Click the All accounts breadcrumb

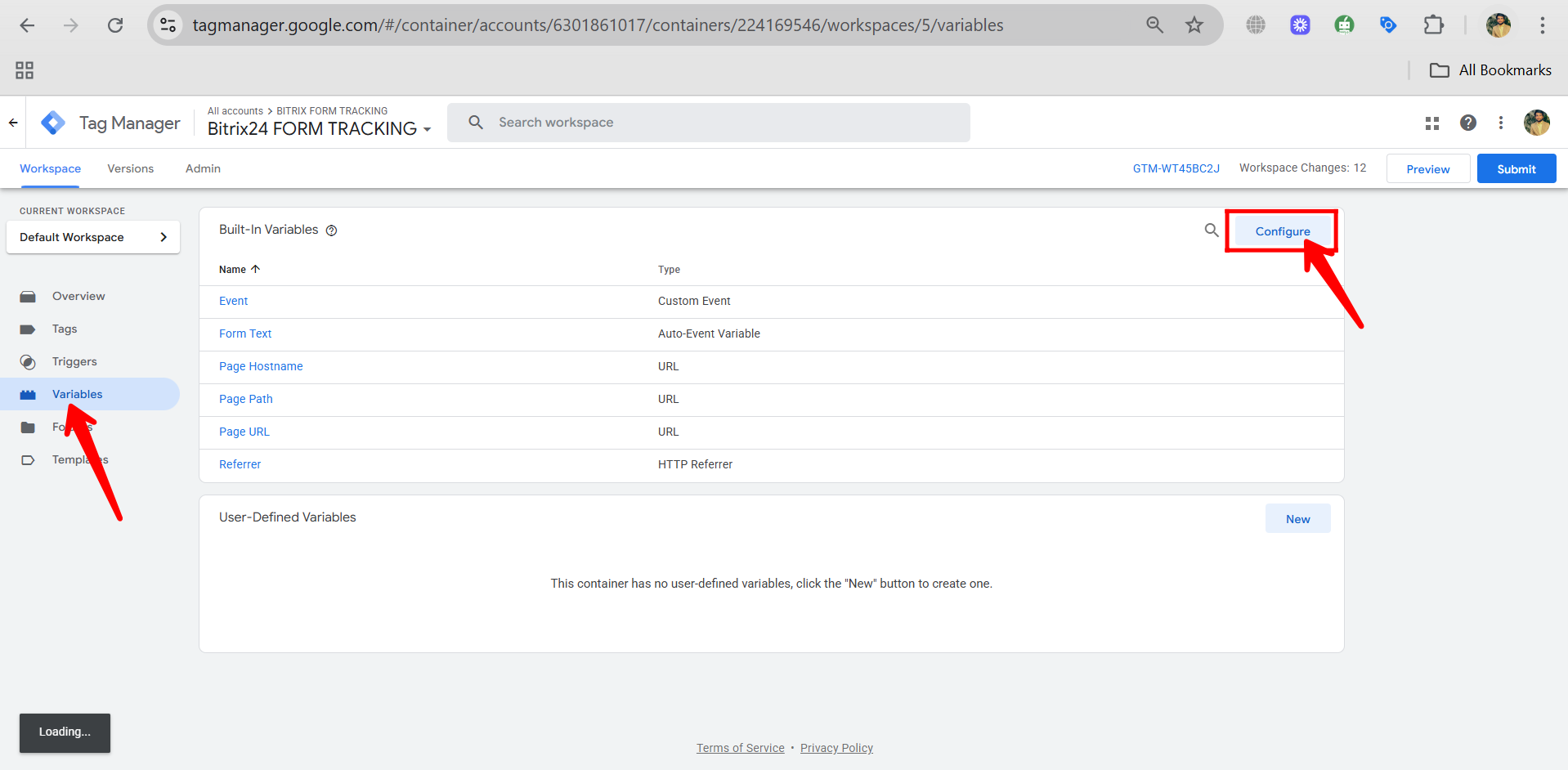(235, 111)
